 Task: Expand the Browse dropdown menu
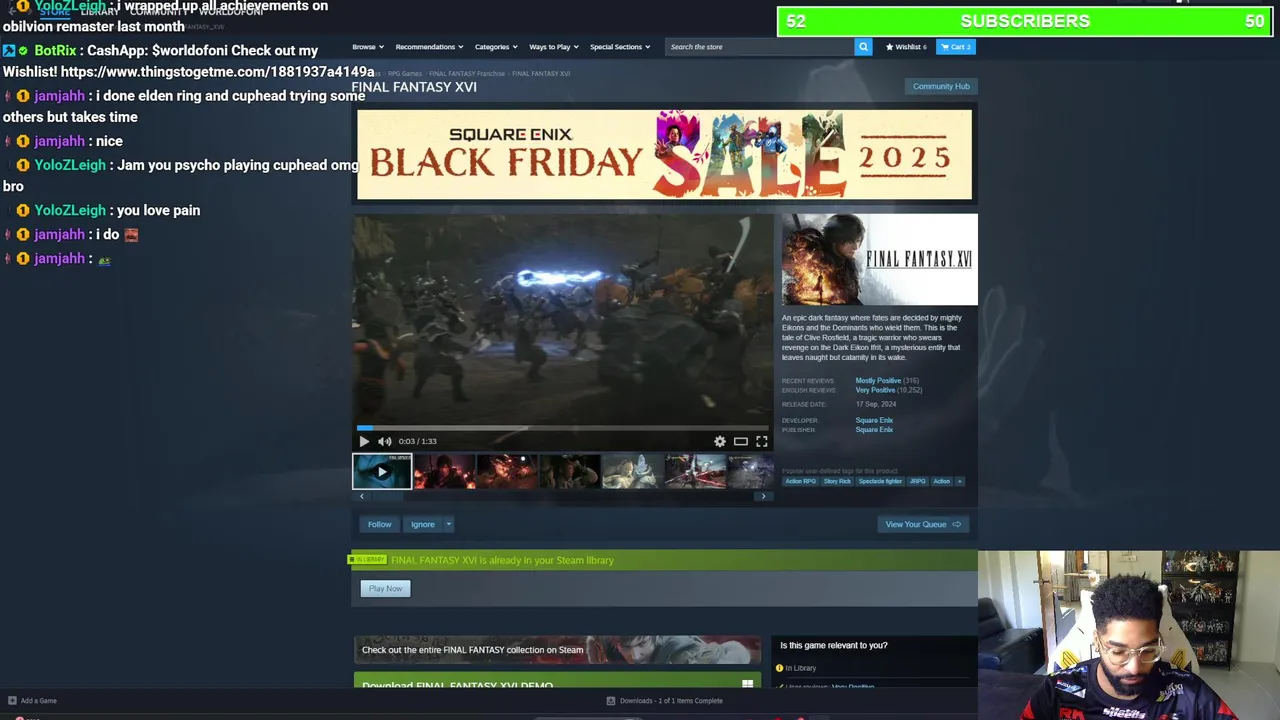[x=367, y=47]
